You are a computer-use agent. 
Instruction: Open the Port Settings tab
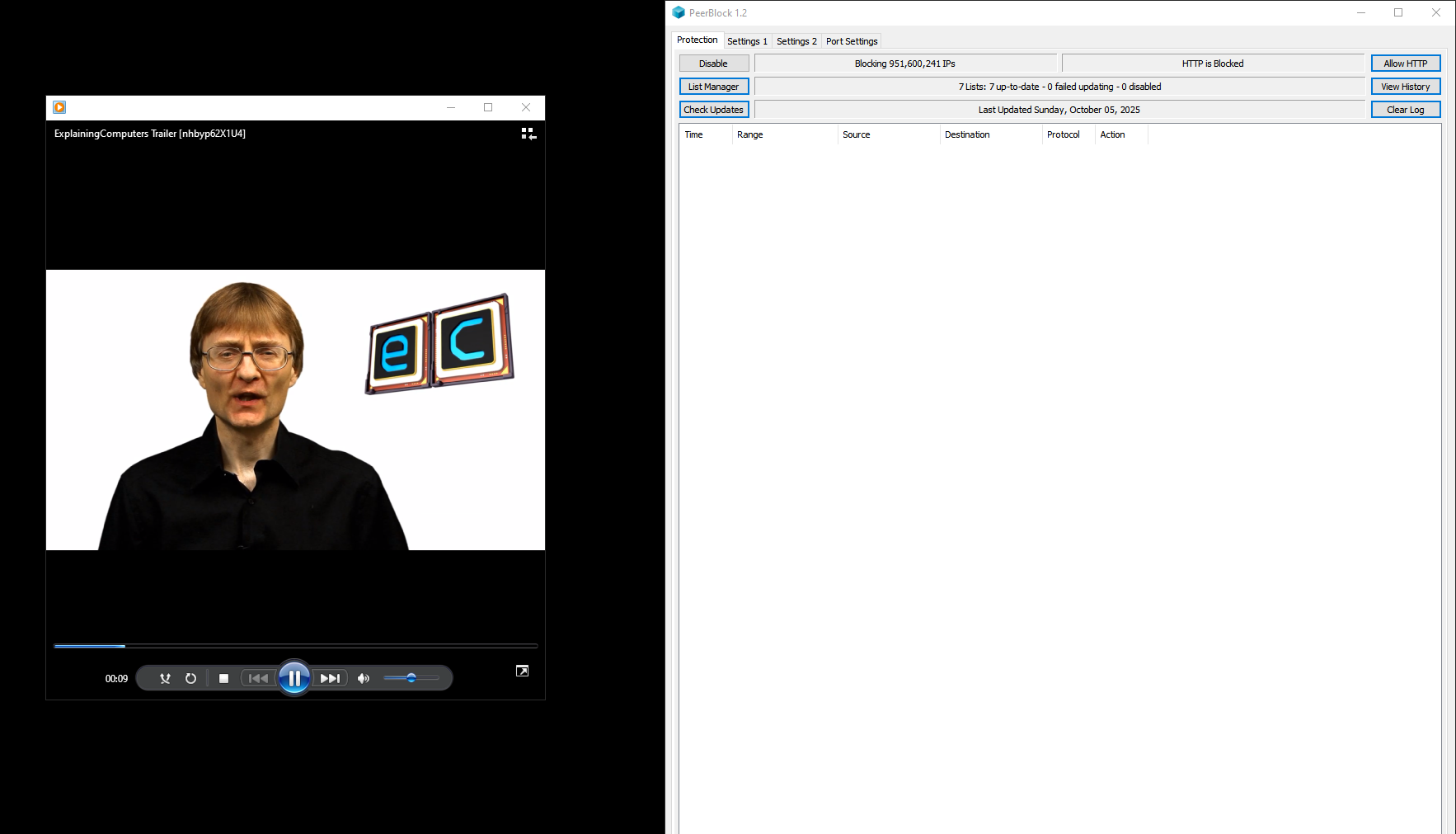click(x=852, y=41)
